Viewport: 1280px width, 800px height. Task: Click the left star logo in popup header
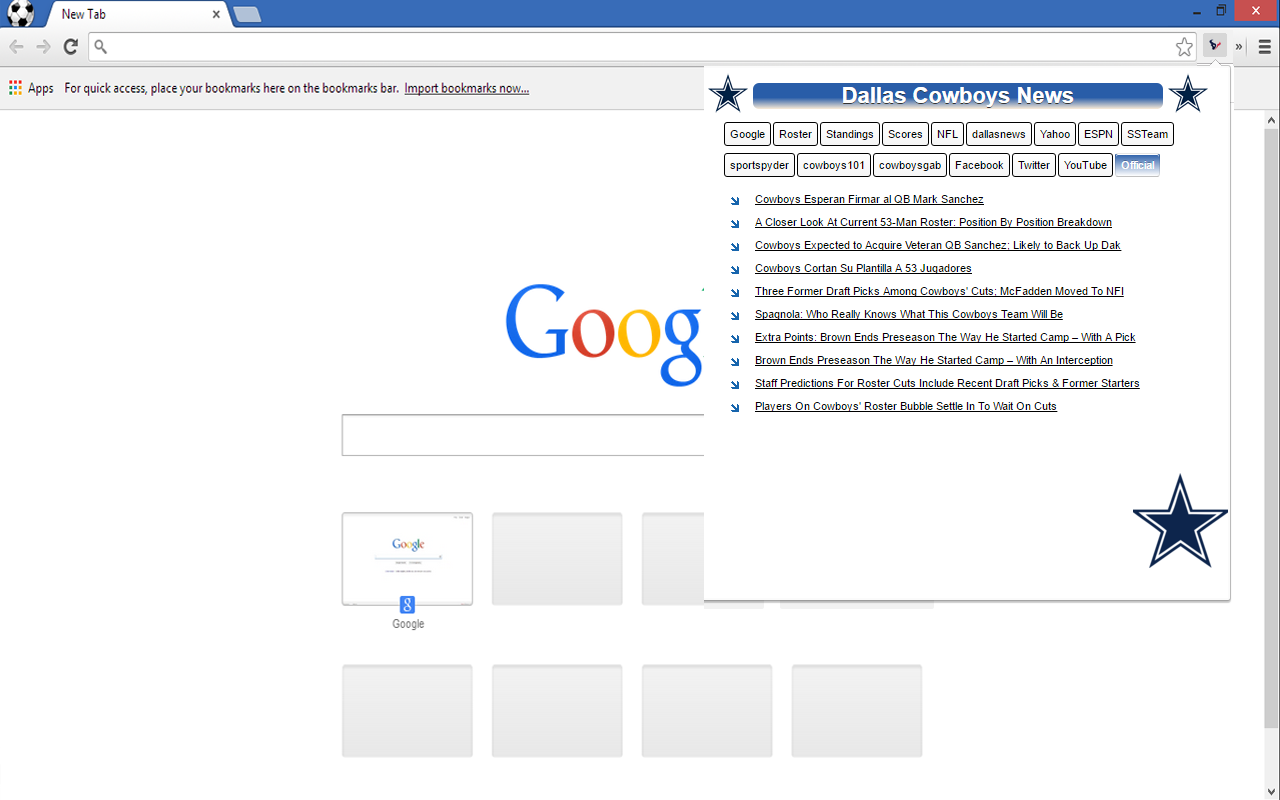(728, 94)
